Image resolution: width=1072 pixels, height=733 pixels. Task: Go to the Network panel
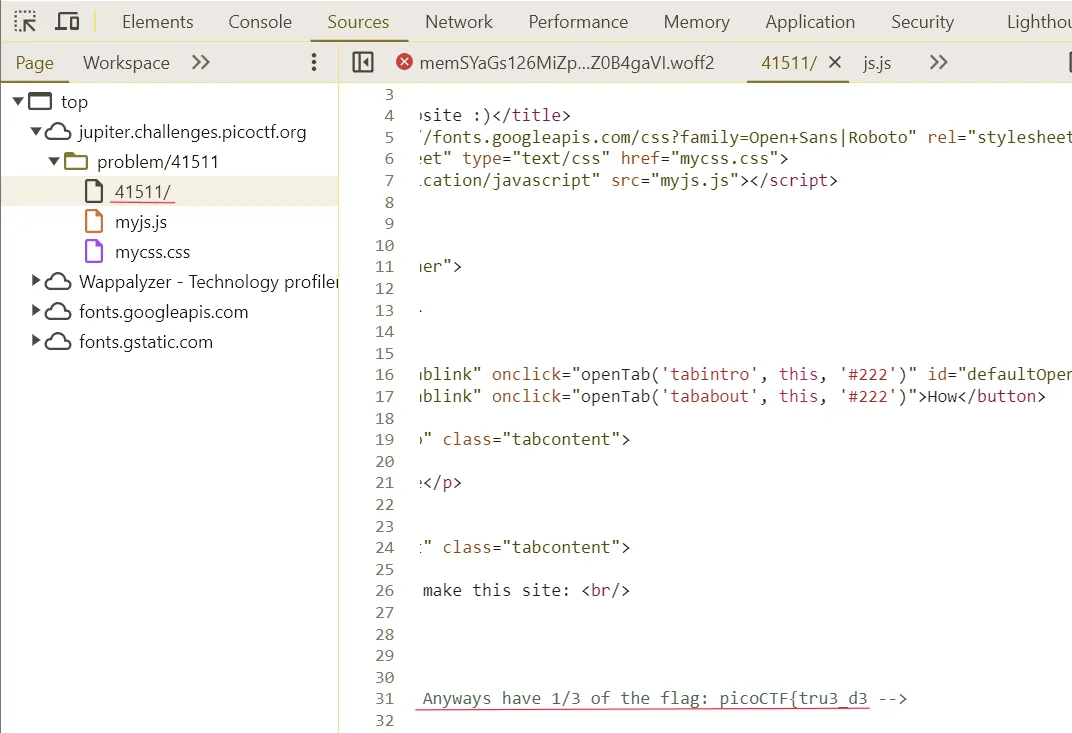point(459,22)
